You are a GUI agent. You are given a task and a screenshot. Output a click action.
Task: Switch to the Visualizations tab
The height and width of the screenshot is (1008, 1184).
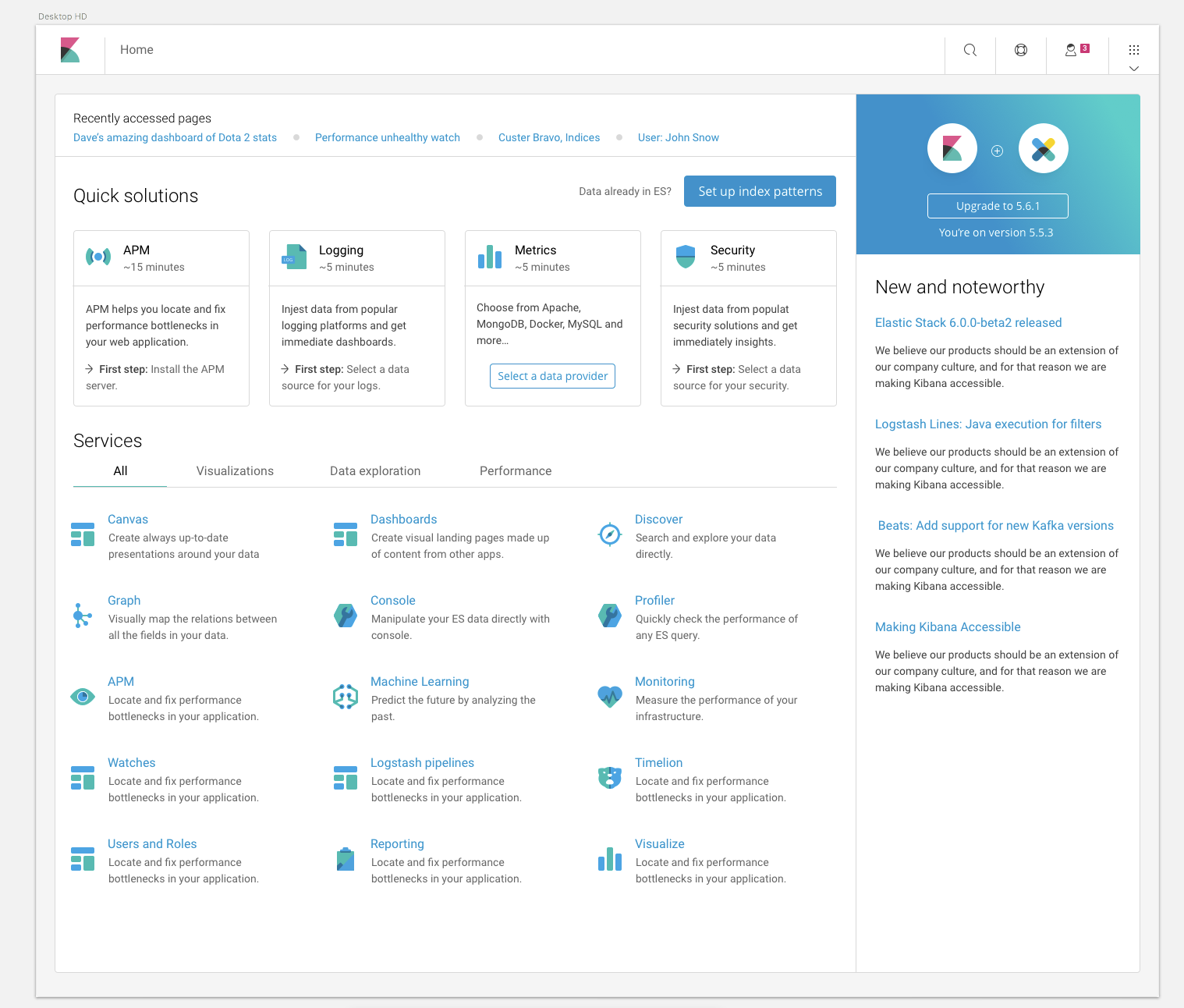[235, 470]
